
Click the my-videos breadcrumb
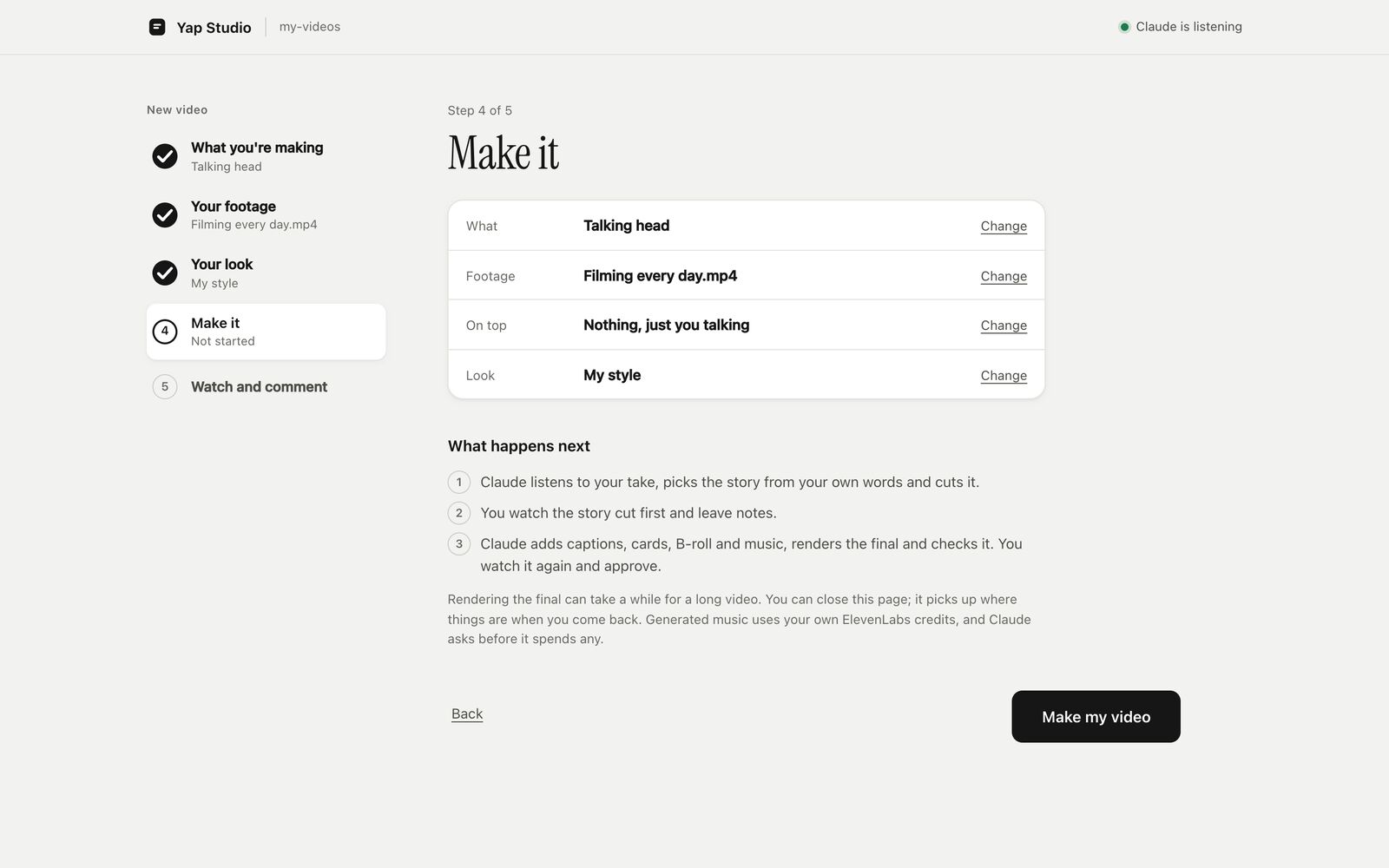pyautogui.click(x=310, y=27)
